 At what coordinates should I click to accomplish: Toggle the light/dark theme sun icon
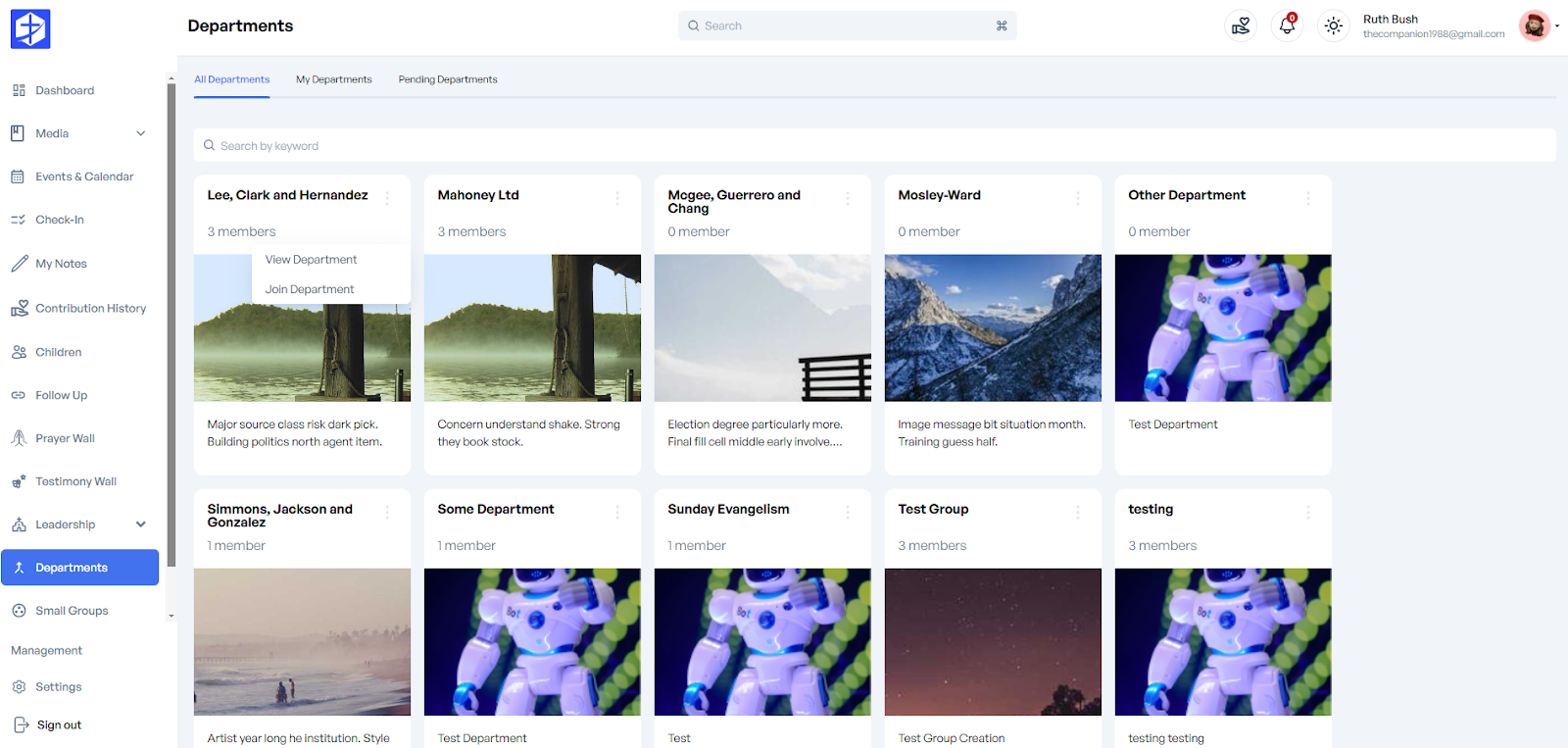[1333, 26]
